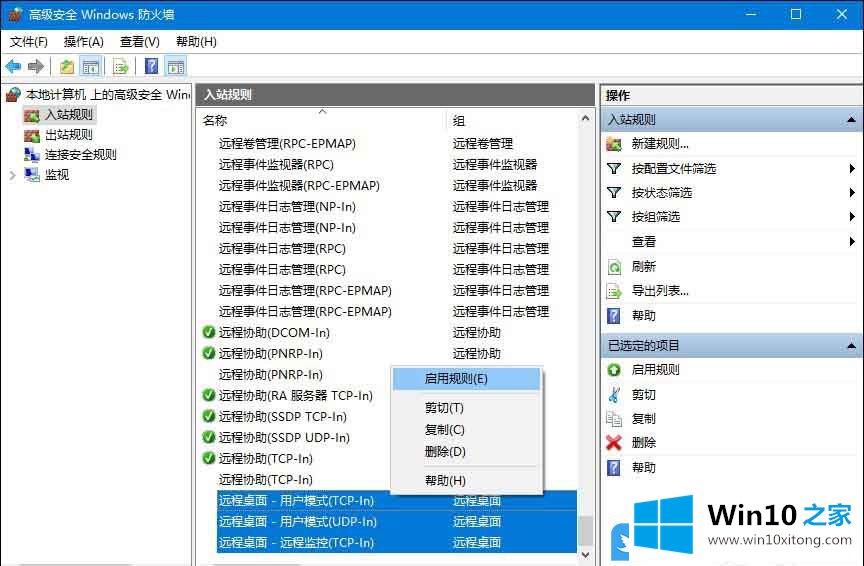Image resolution: width=864 pixels, height=566 pixels.
Task: Click the Export list toolbar icon
Action: click(120, 67)
